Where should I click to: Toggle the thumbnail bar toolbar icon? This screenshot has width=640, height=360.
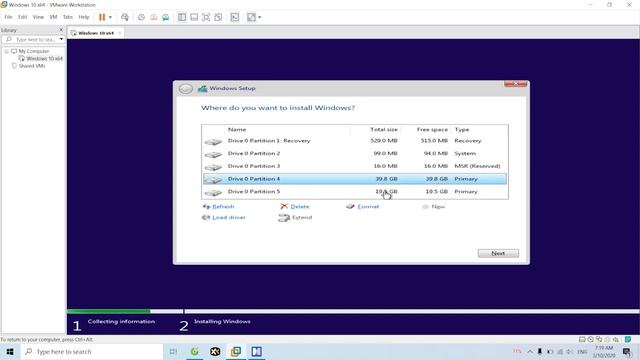point(194,17)
